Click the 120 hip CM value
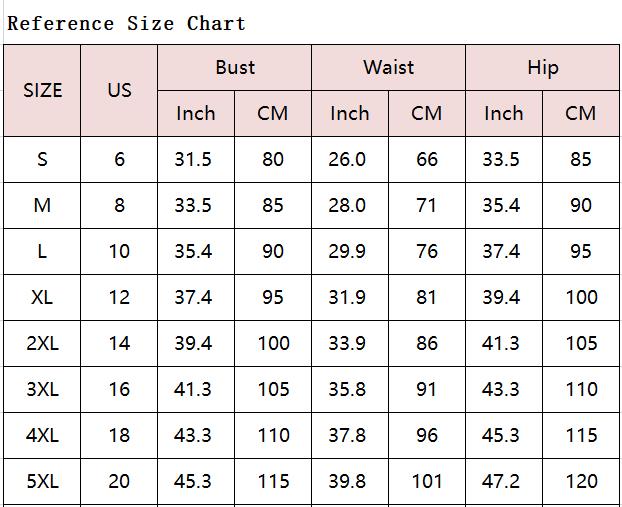Viewport: 622px width, 507px height. click(582, 482)
